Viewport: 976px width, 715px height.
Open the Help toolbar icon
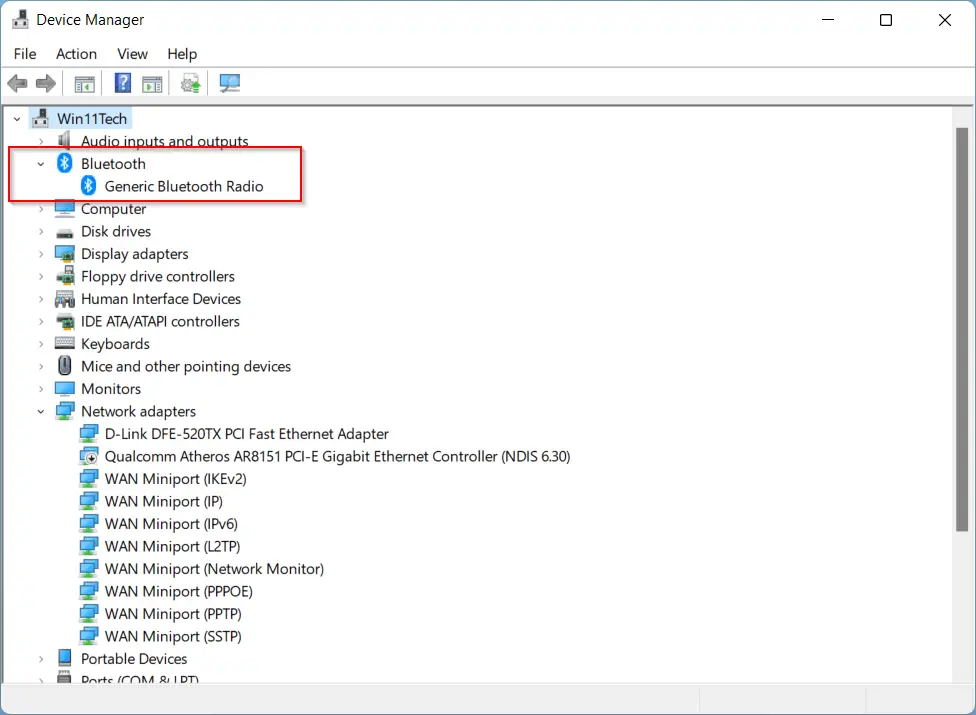123,83
